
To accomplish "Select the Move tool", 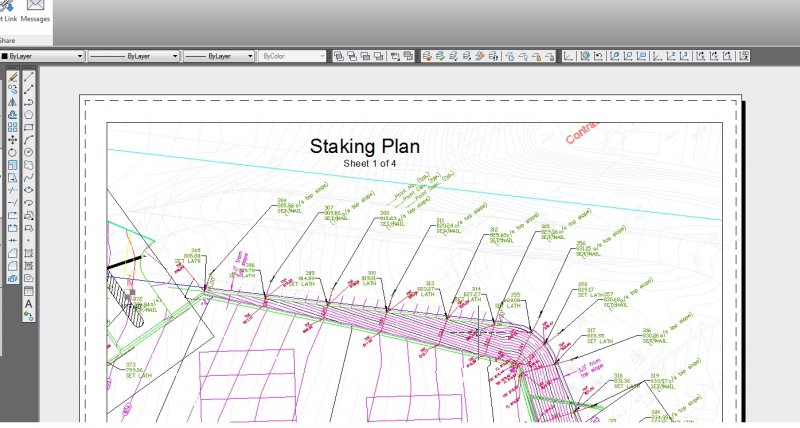I will tap(13, 140).
